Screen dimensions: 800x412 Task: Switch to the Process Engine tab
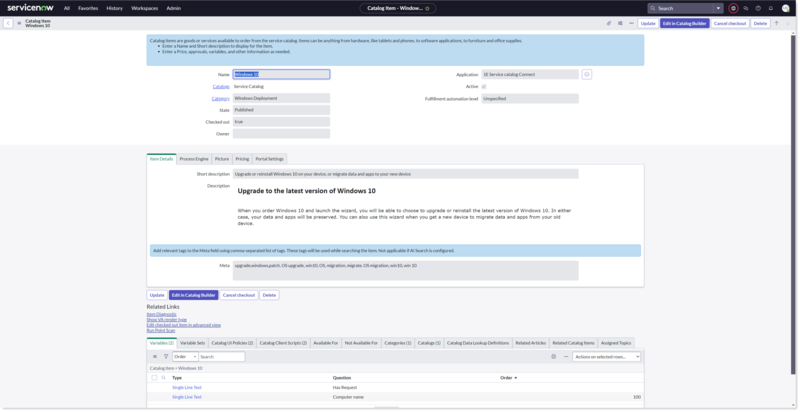194,159
